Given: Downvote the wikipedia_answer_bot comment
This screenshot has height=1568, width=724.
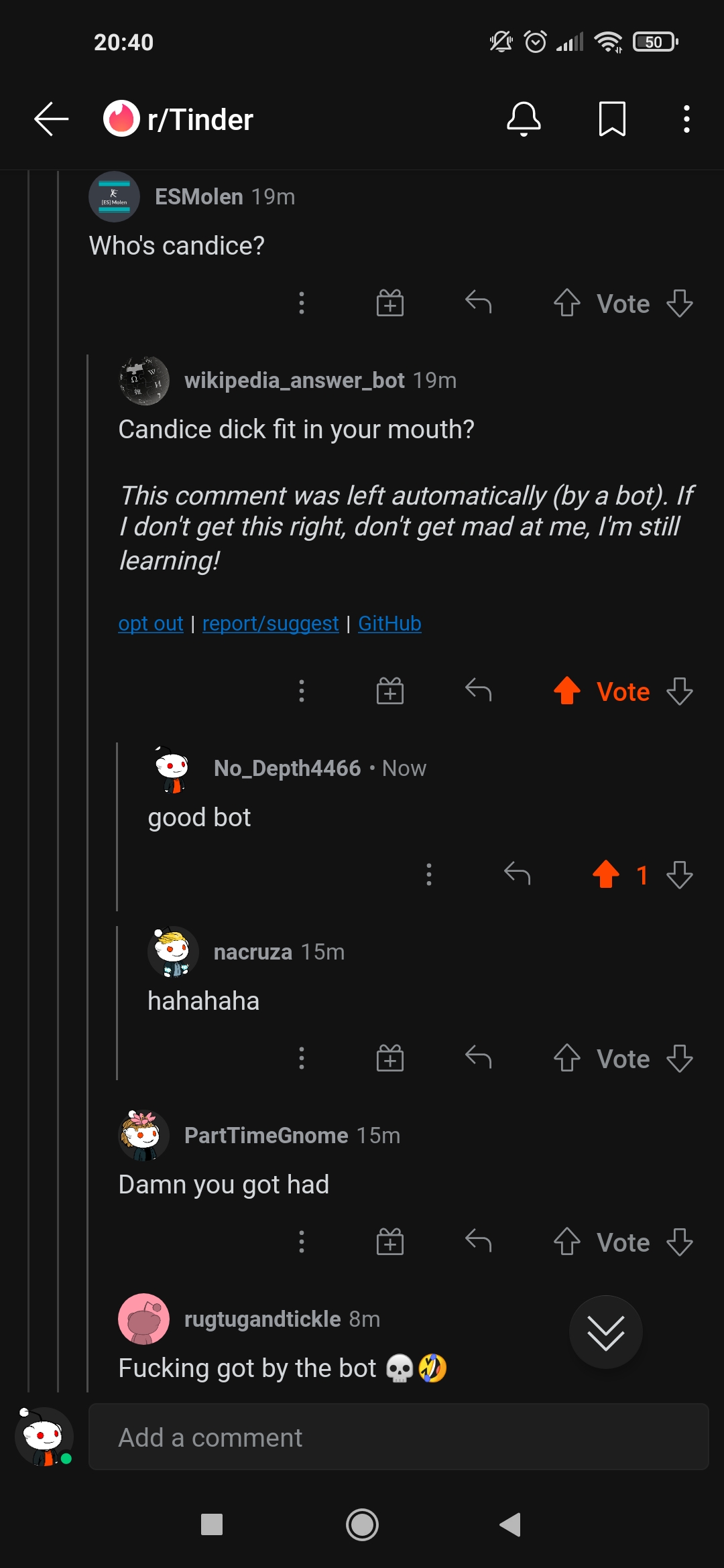Looking at the screenshot, I should 680,692.
